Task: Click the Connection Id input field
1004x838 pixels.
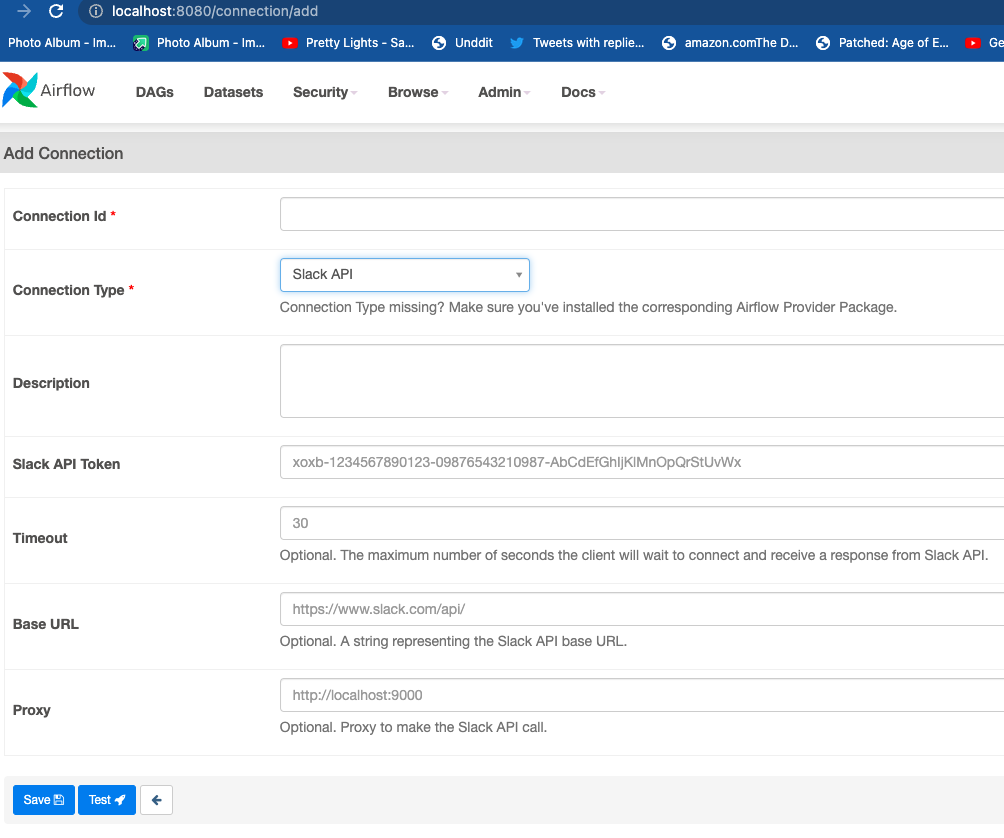Action: [642, 214]
